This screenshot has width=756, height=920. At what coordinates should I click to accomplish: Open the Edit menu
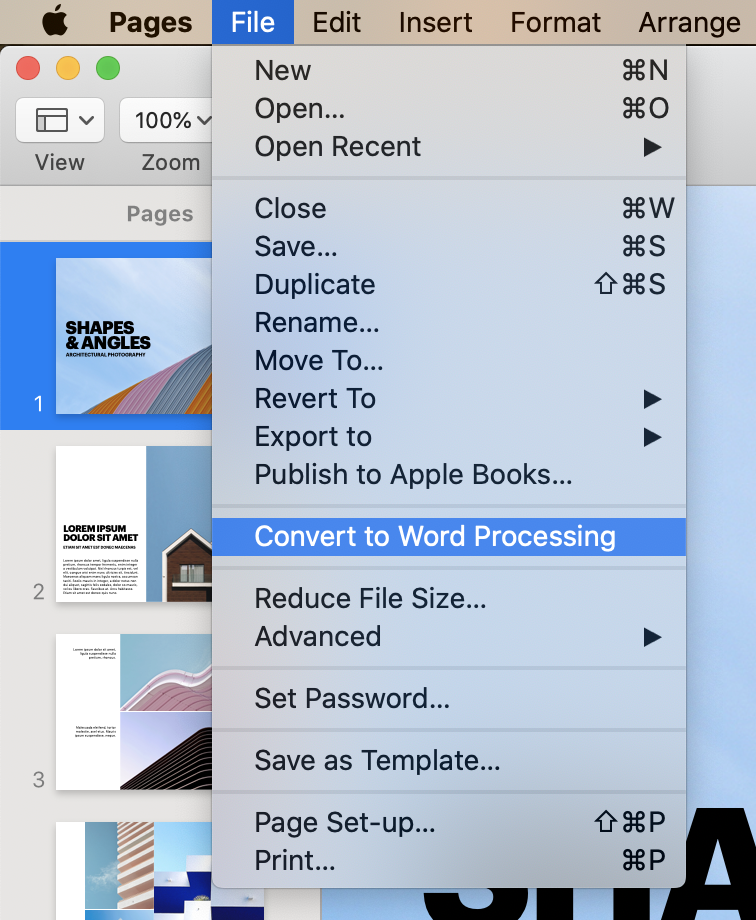336,22
